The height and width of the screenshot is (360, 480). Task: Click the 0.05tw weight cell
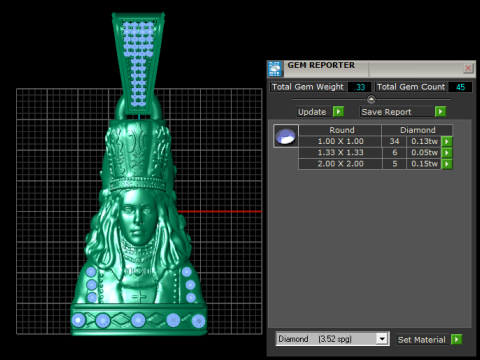tap(424, 153)
